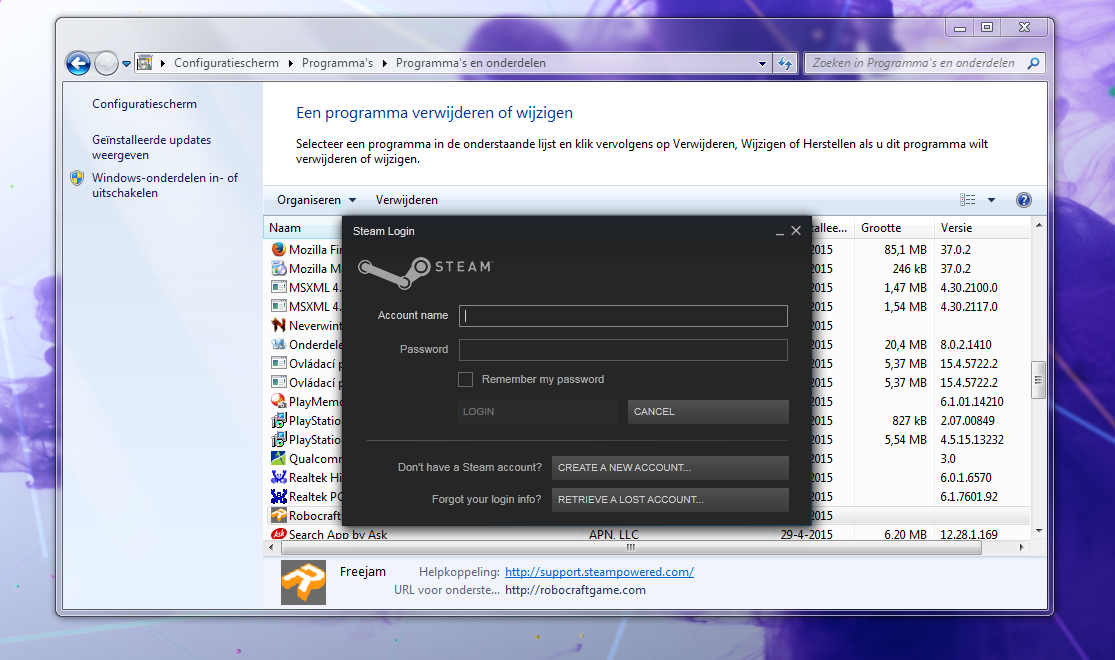Click the Robocraft icon in program list

click(279, 515)
